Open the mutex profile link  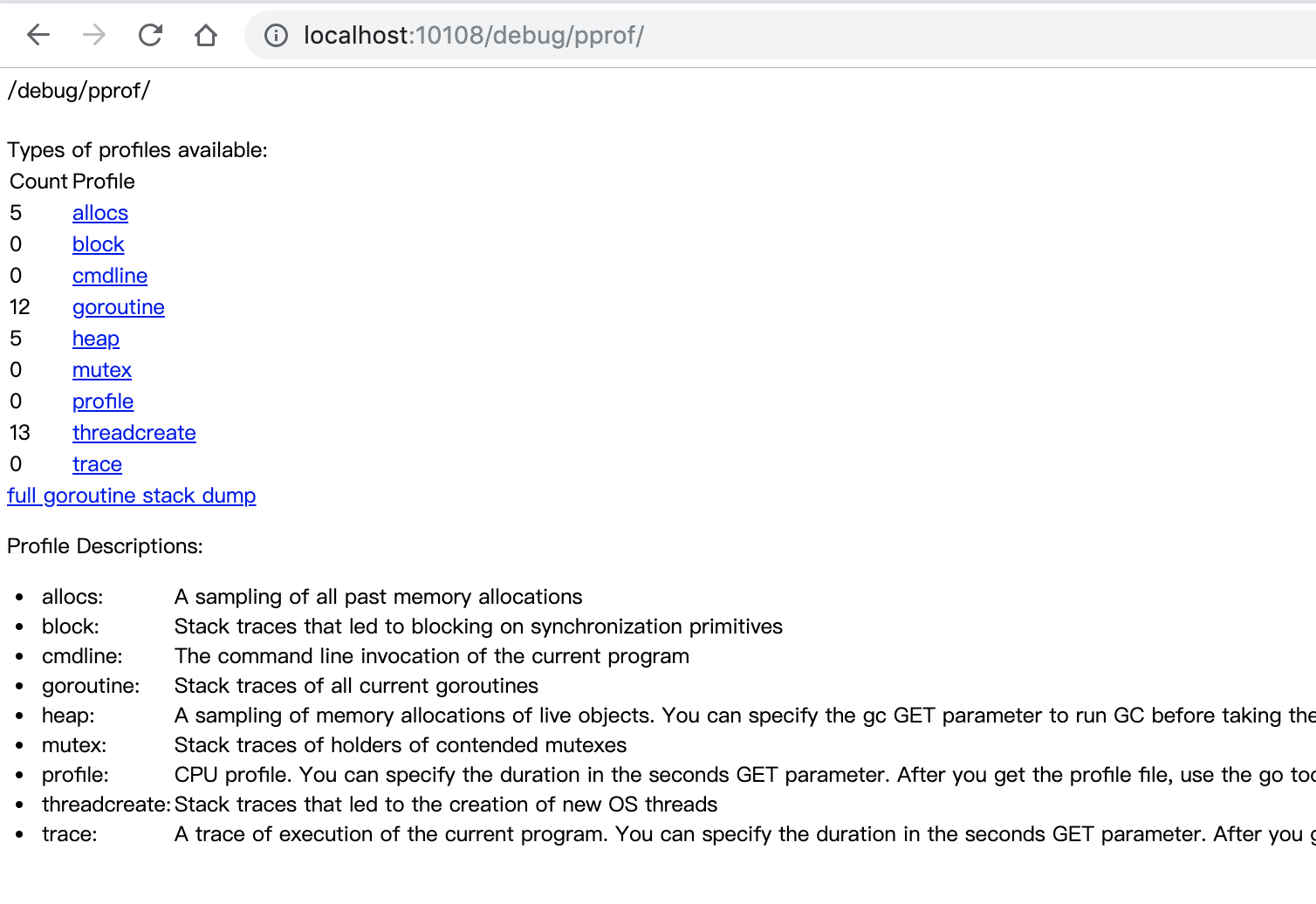[102, 370]
